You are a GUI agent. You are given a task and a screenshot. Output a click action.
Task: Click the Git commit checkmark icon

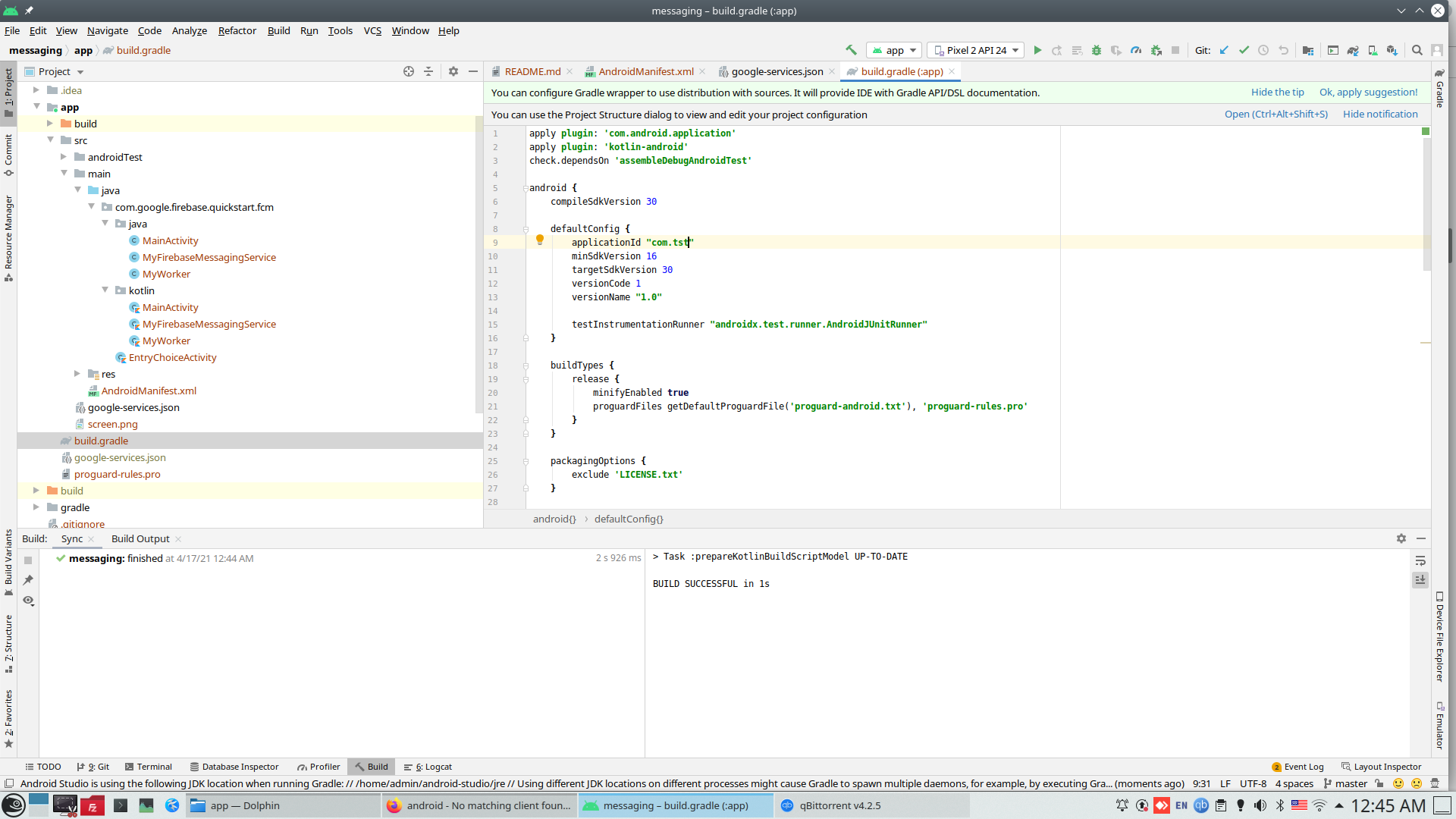click(x=1244, y=50)
